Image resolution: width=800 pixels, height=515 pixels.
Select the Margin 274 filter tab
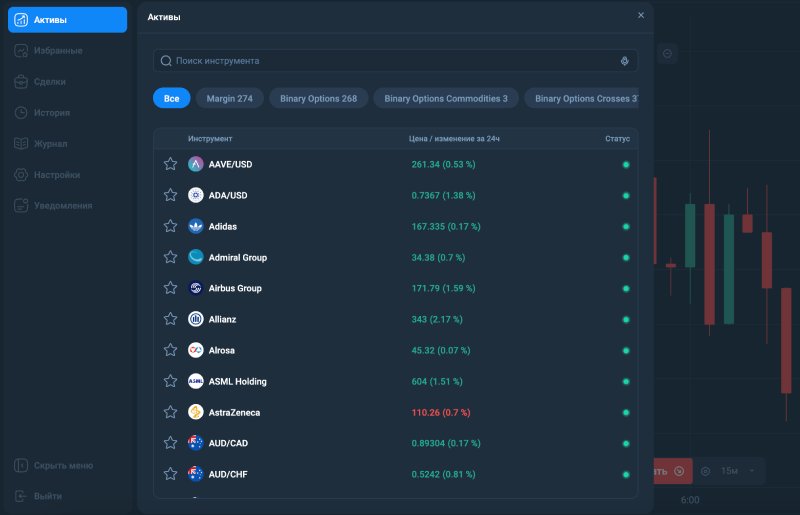coord(230,98)
